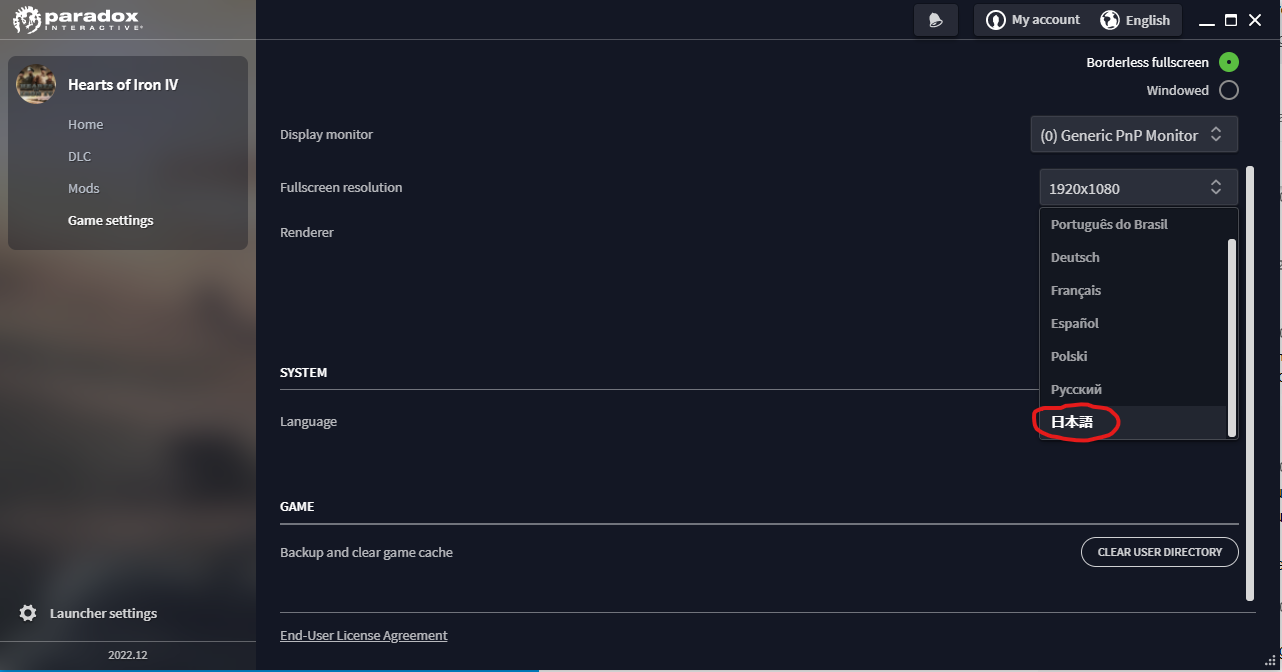Expand the Display monitor dropdown

tap(1134, 134)
